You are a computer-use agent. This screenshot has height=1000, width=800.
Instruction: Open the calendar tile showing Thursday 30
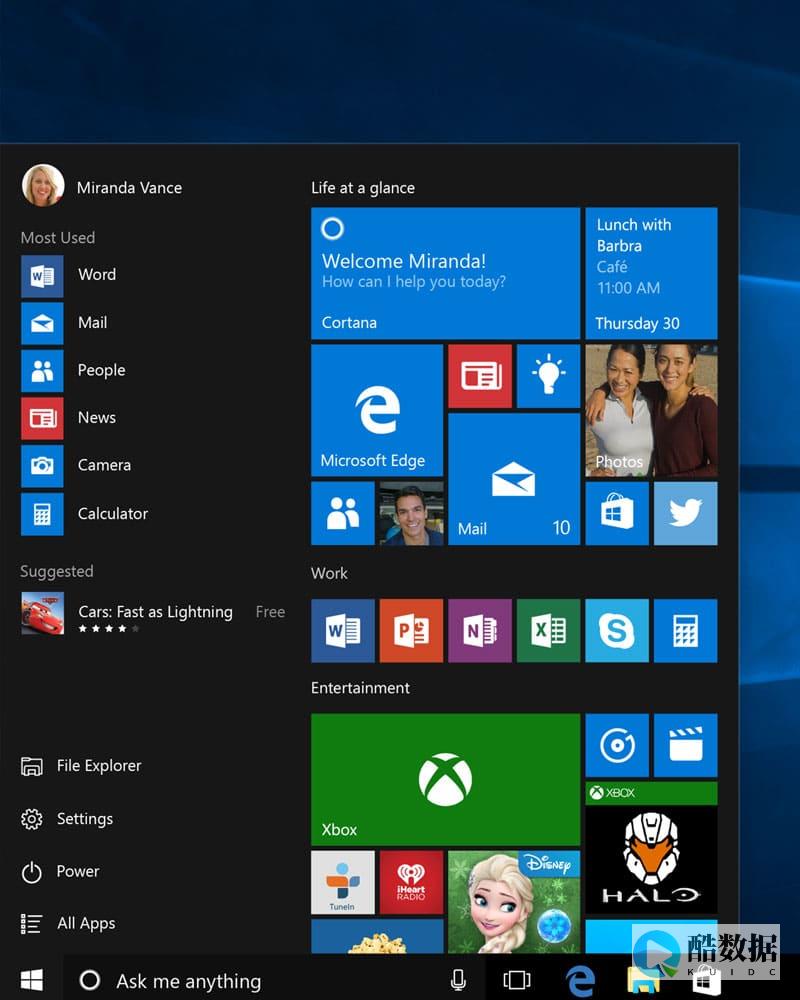[651, 273]
